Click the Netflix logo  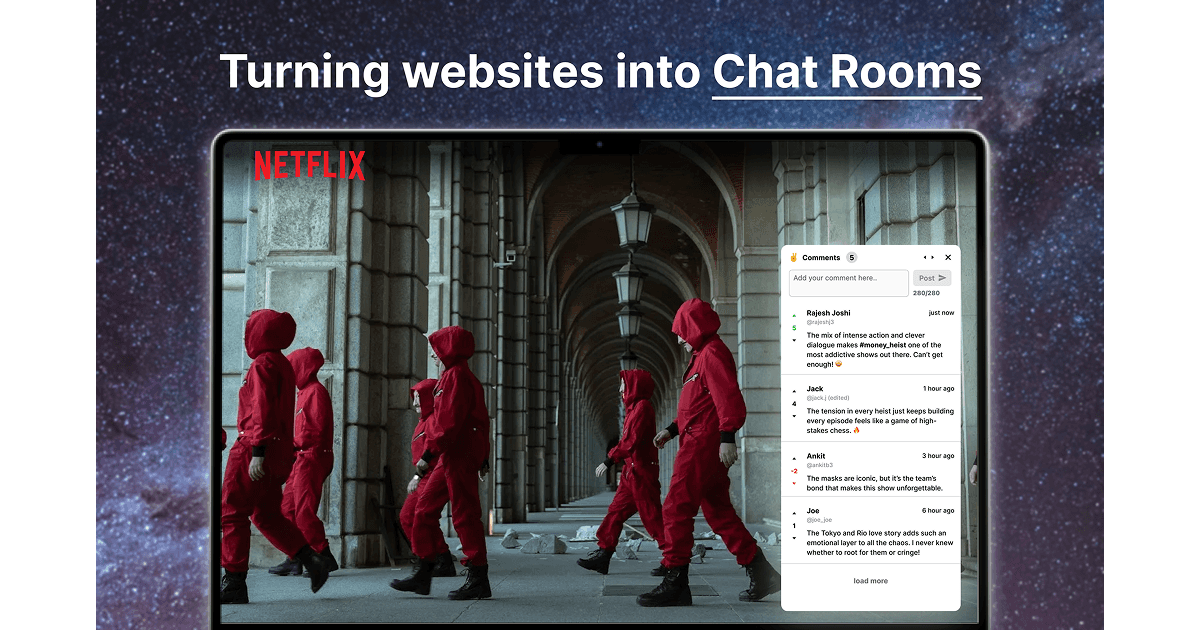tap(307, 166)
